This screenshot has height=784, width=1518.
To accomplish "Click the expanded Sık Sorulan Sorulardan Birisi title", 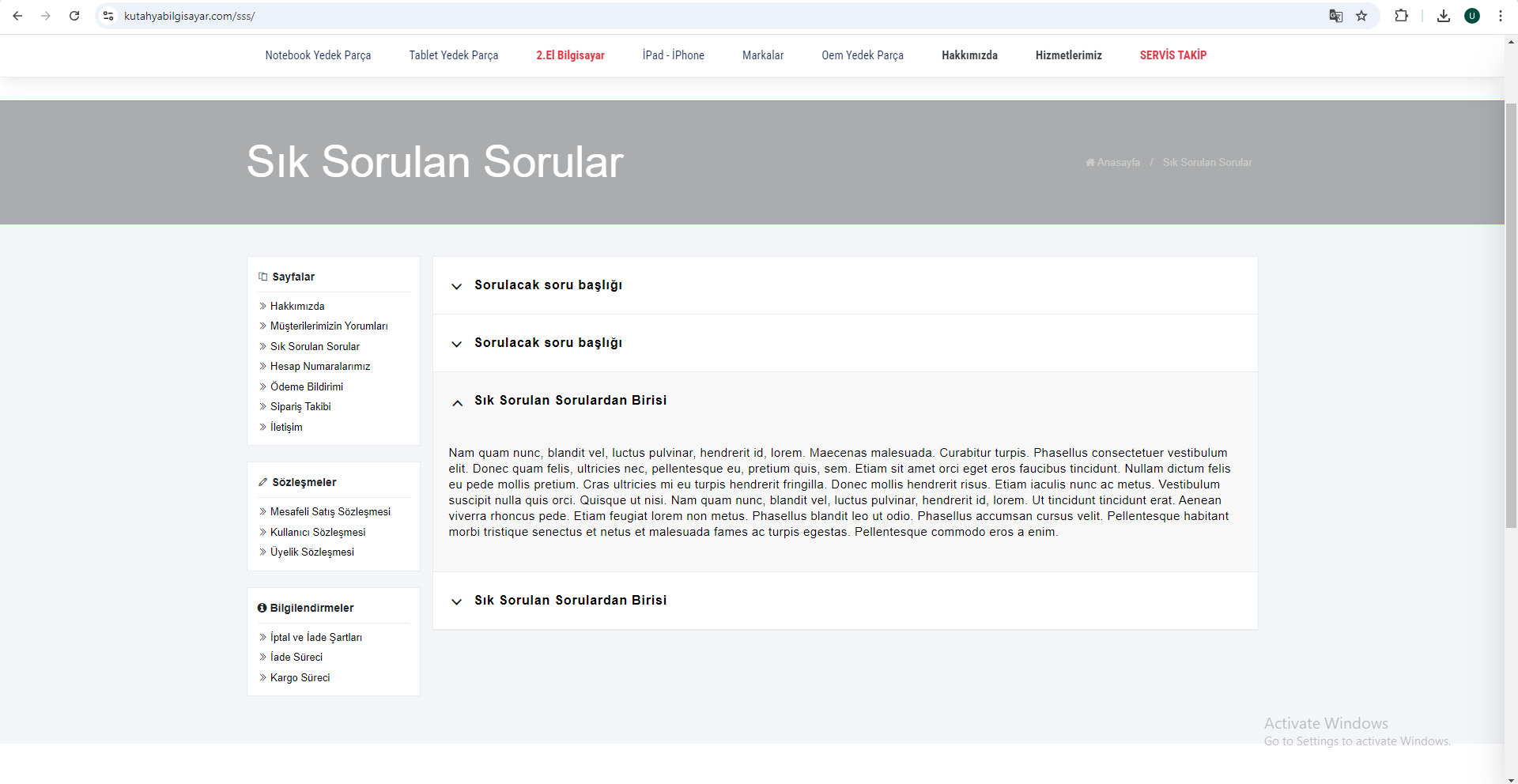I will [570, 400].
